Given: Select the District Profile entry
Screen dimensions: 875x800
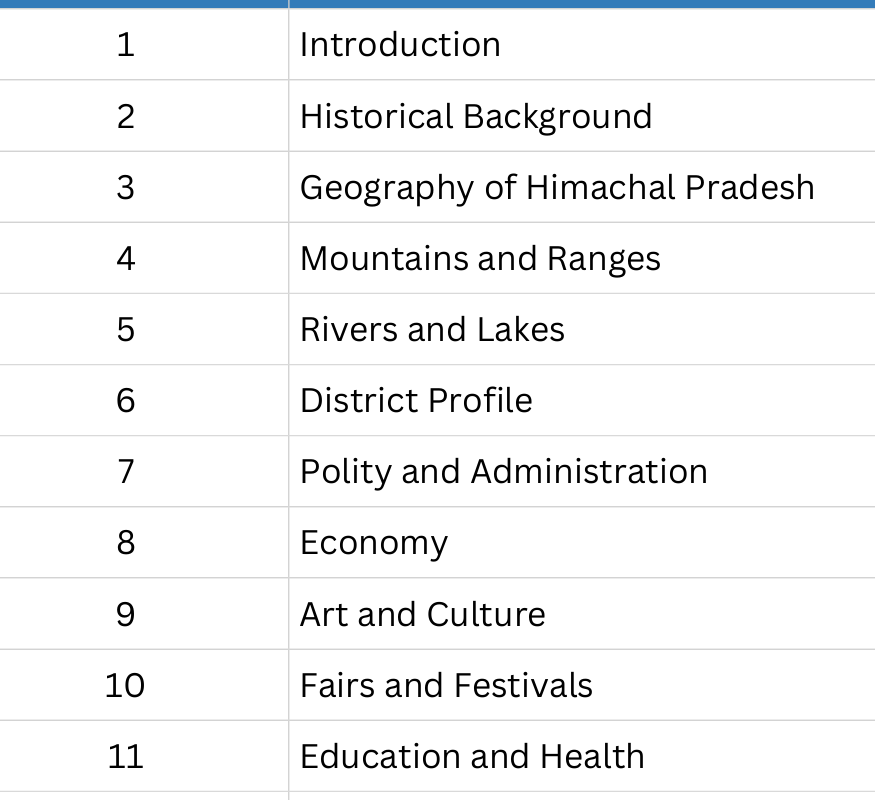Looking at the screenshot, I should [x=416, y=401].
